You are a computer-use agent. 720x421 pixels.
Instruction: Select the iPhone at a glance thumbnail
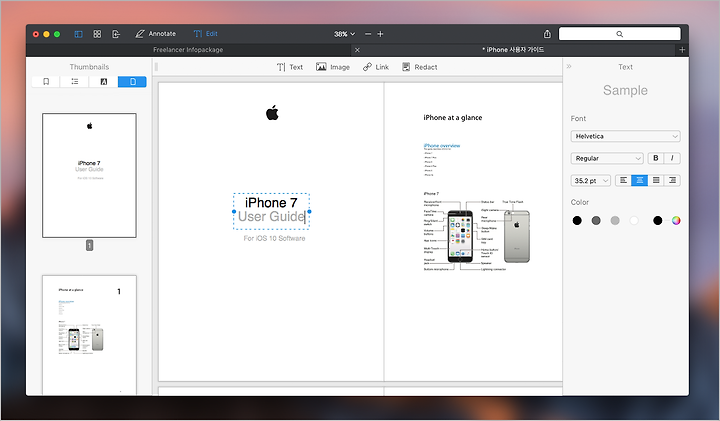point(89,335)
